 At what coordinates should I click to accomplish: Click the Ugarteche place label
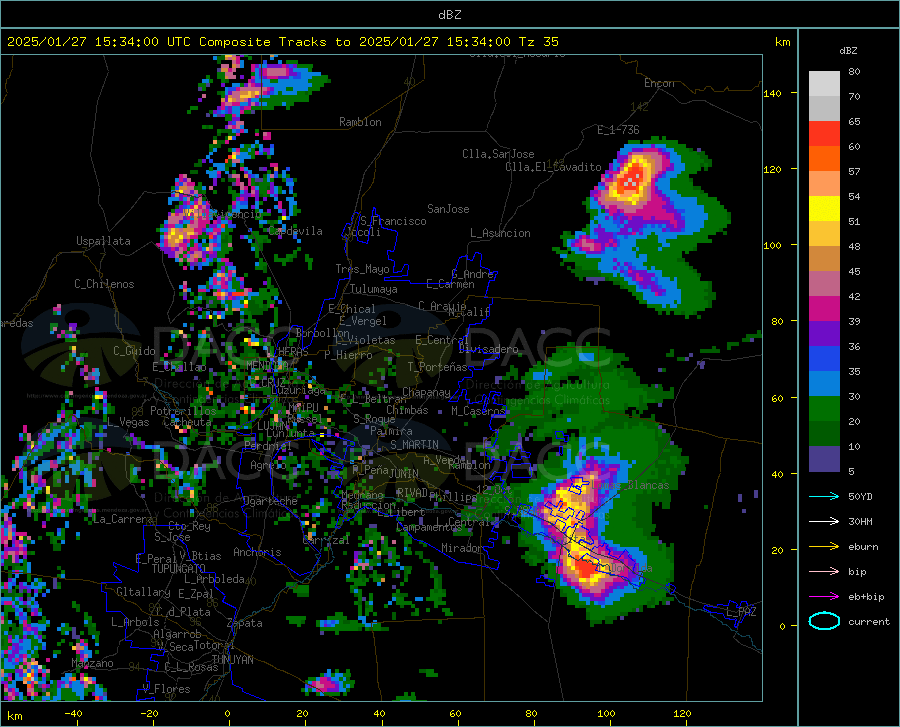[x=270, y=501]
